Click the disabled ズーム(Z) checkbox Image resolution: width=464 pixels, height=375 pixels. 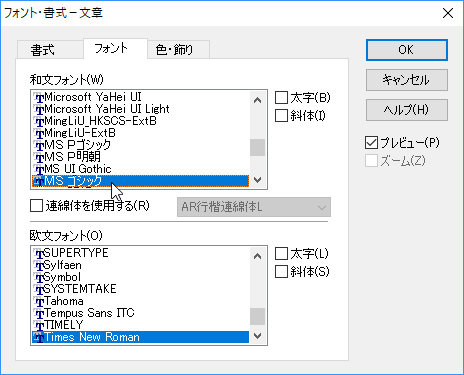tap(371, 161)
